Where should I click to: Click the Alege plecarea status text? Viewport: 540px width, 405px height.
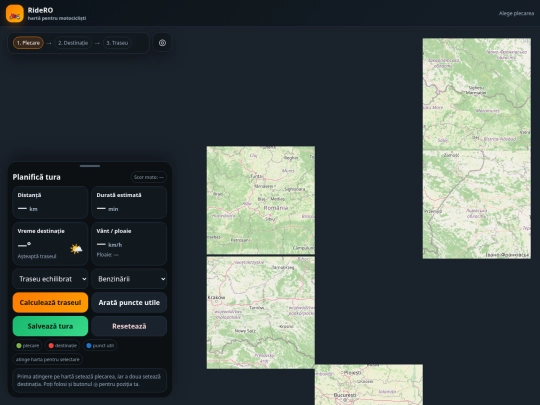coord(516,13)
